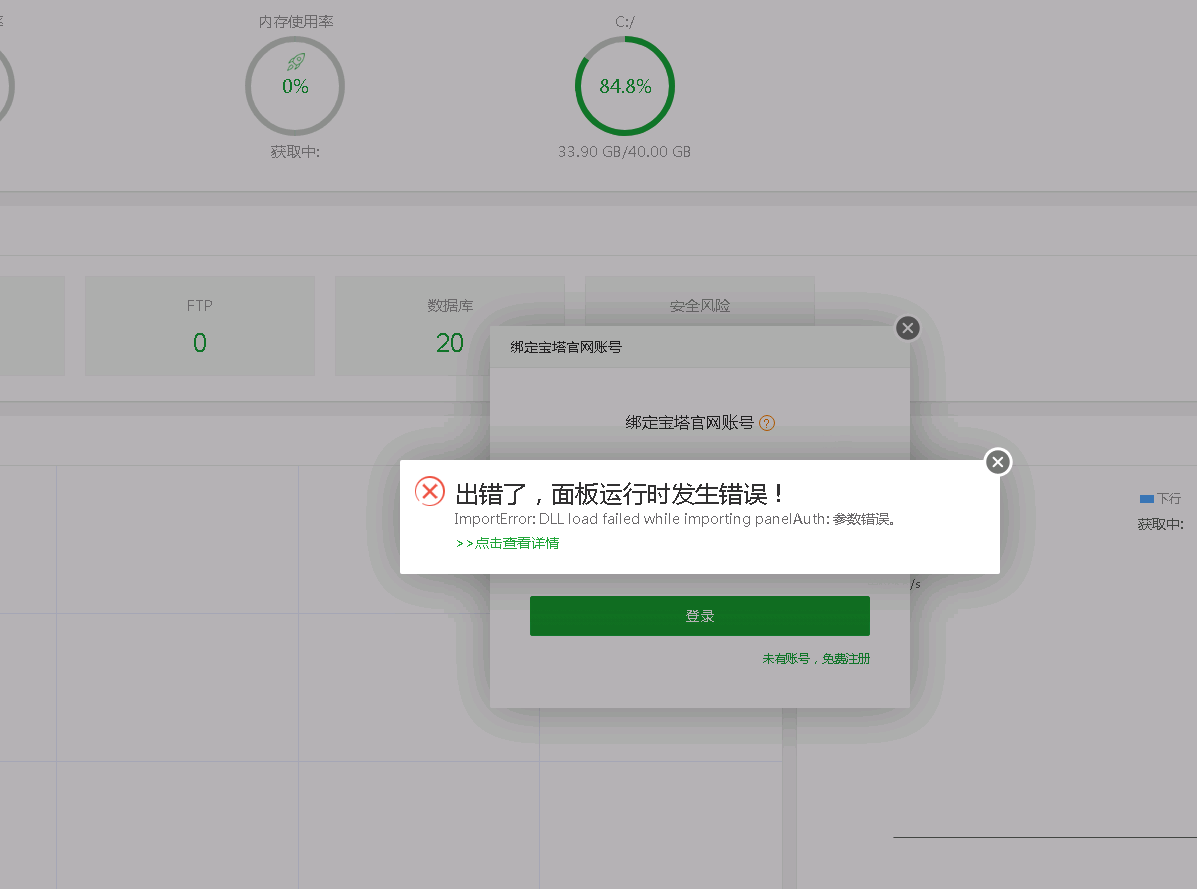Screen dimensions: 1197x889
Task: Close the bind Baota account dialog
Action: (x=908, y=328)
